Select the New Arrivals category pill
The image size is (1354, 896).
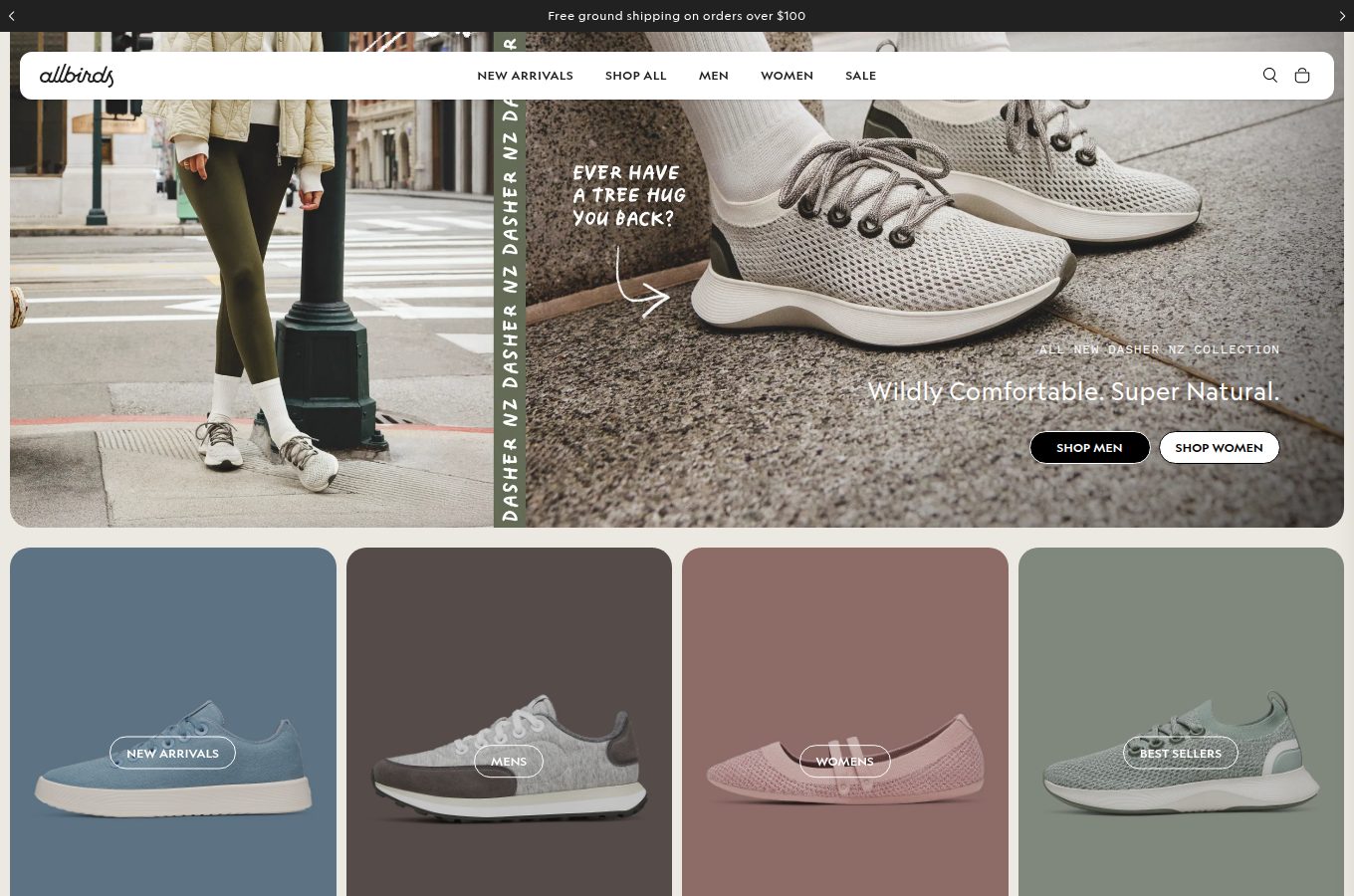[x=172, y=753]
